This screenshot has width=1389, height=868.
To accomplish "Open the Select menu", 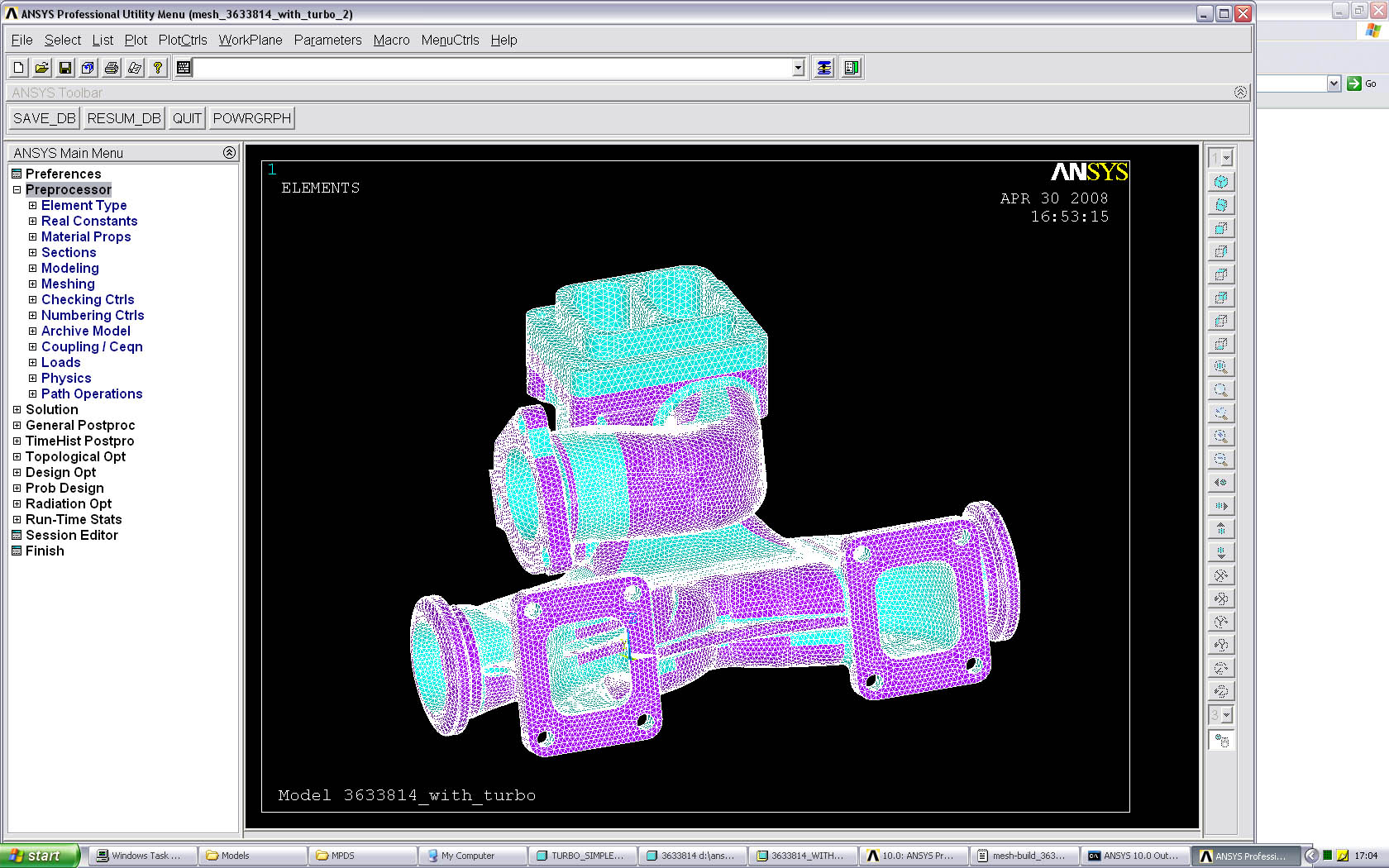I will (63, 40).
